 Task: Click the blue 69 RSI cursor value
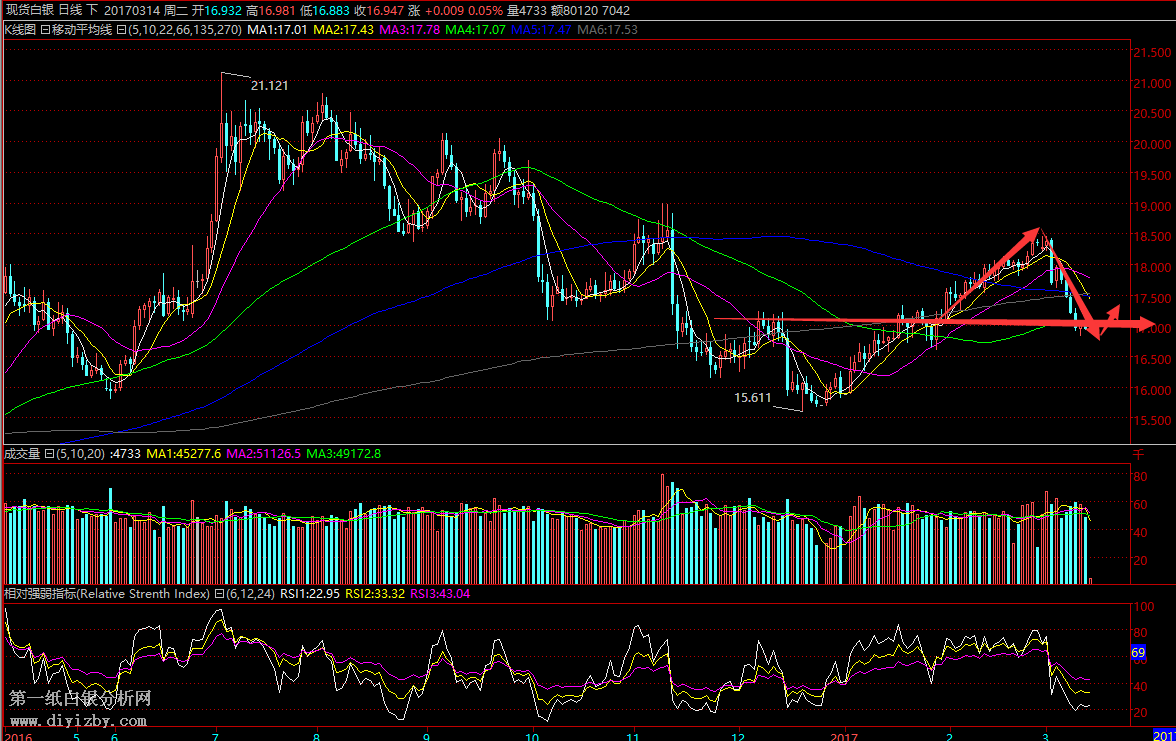[x=1137, y=653]
